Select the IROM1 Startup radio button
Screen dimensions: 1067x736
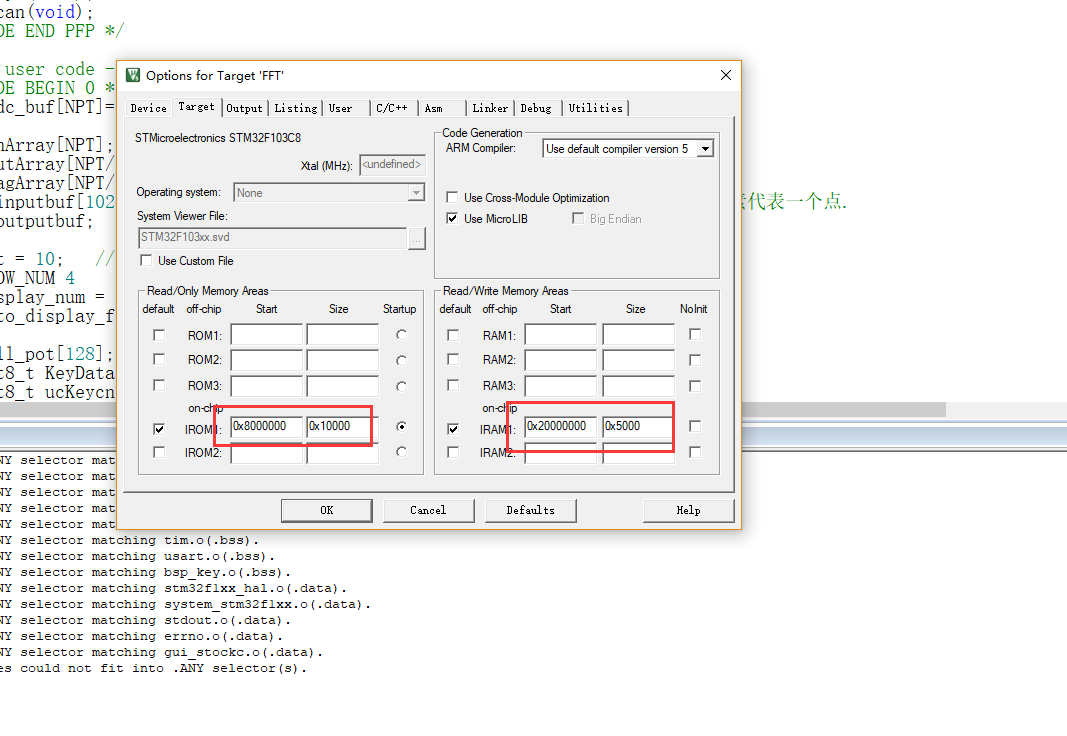401,426
